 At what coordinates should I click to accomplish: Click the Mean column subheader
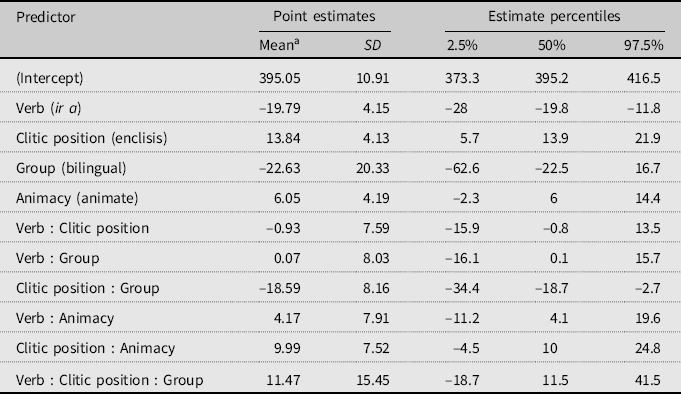[279, 45]
